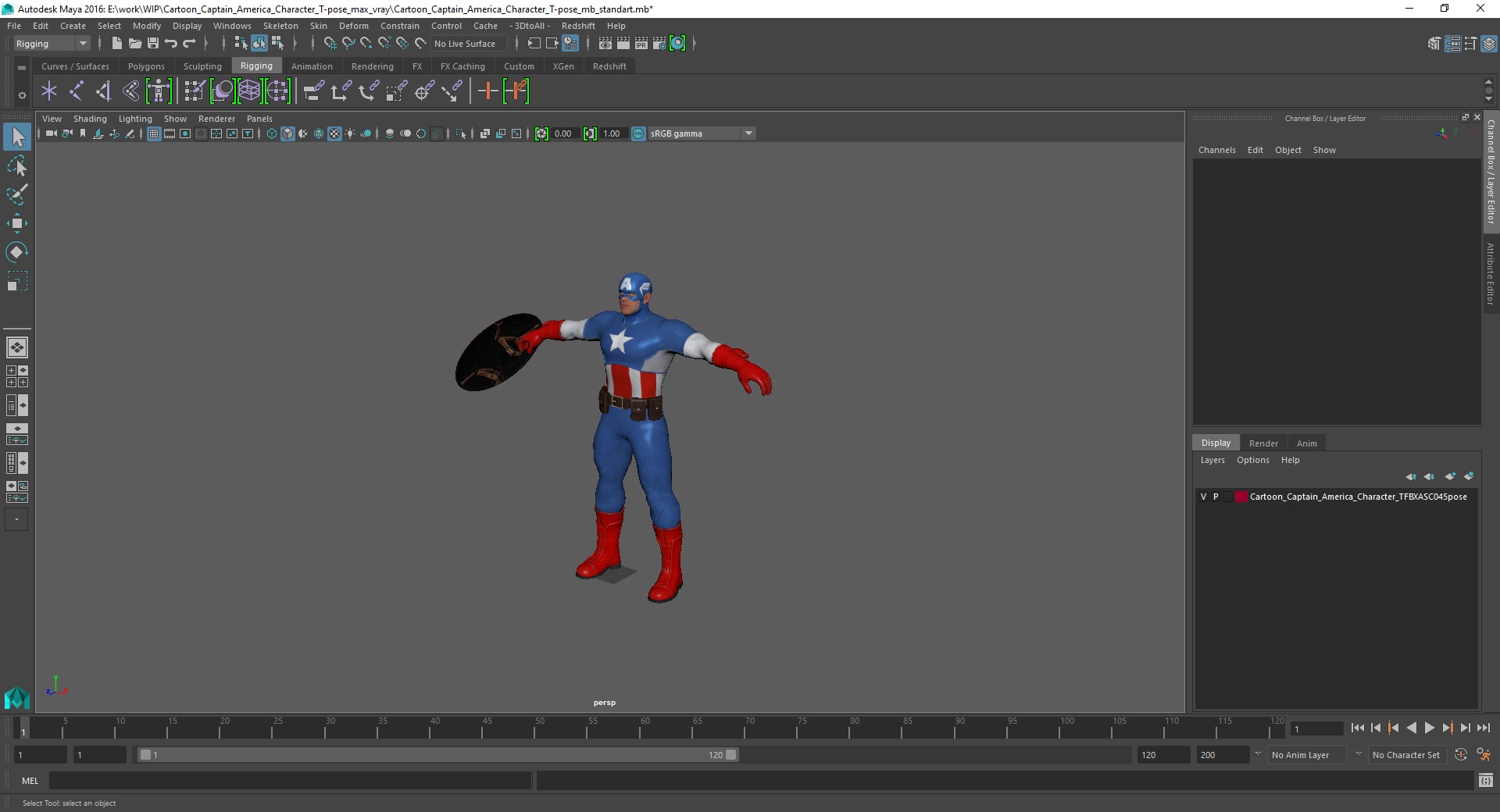Open the Channels menu in Channel Box
This screenshot has width=1500, height=812.
[1217, 150]
